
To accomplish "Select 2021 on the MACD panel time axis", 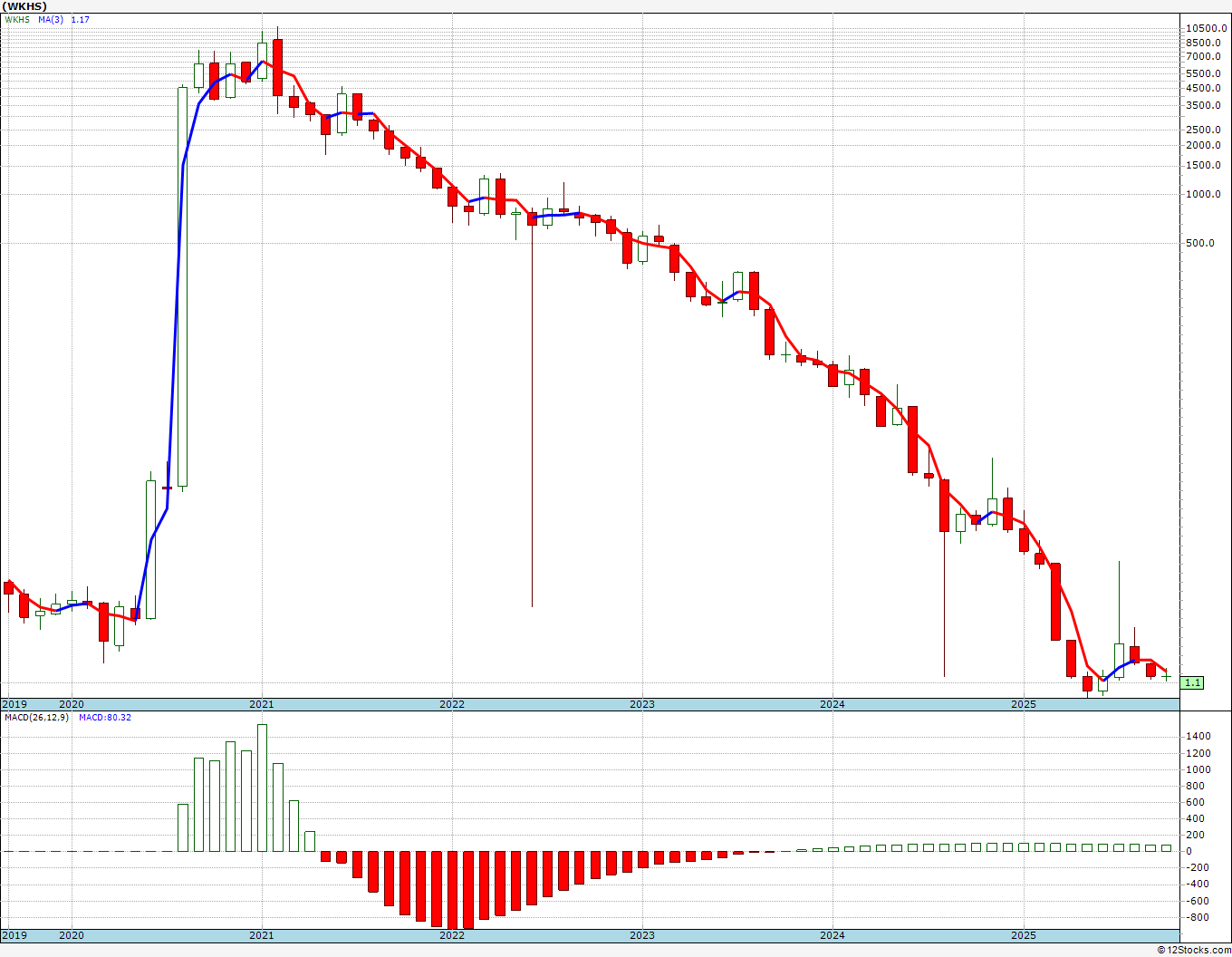I will pos(262,934).
